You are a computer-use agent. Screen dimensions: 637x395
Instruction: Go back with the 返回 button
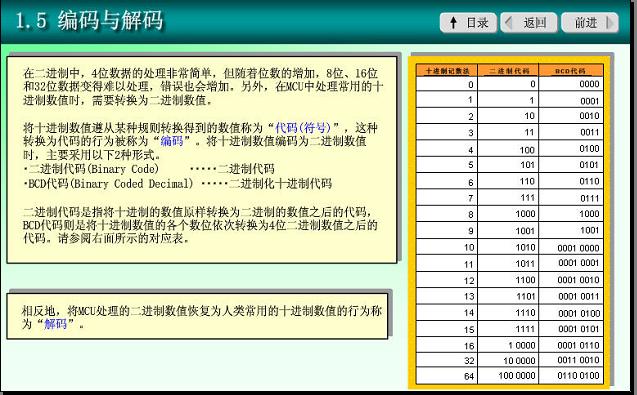(x=529, y=23)
